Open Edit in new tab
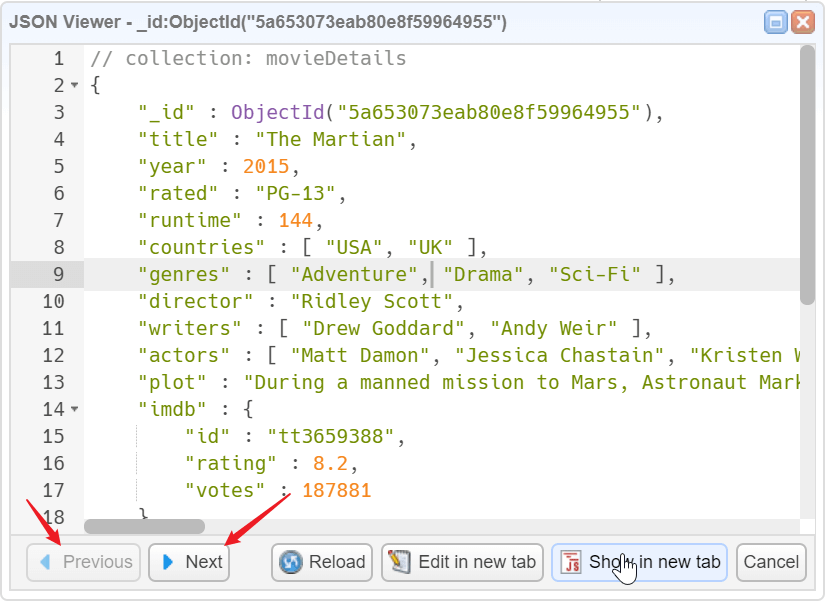Image resolution: width=827 pixels, height=602 pixels. tap(462, 562)
